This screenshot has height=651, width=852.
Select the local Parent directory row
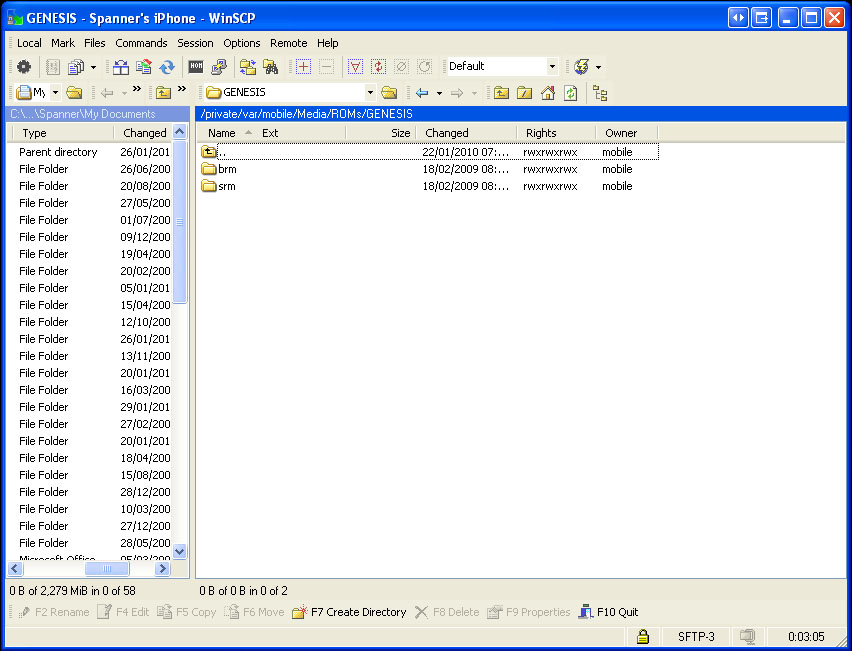[90, 152]
